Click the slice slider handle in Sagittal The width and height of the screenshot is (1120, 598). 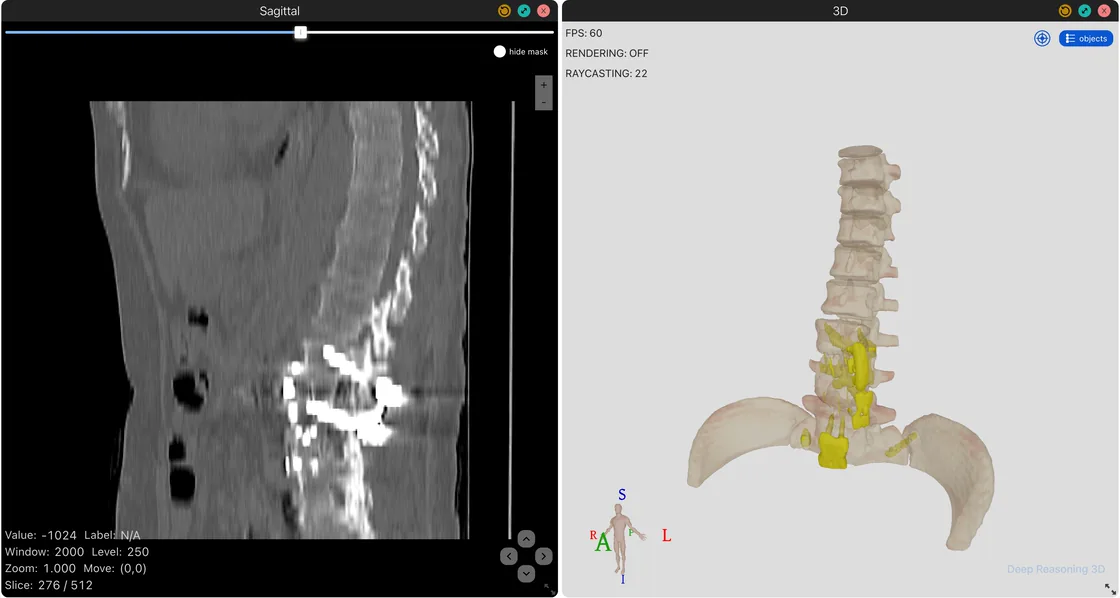coord(301,32)
